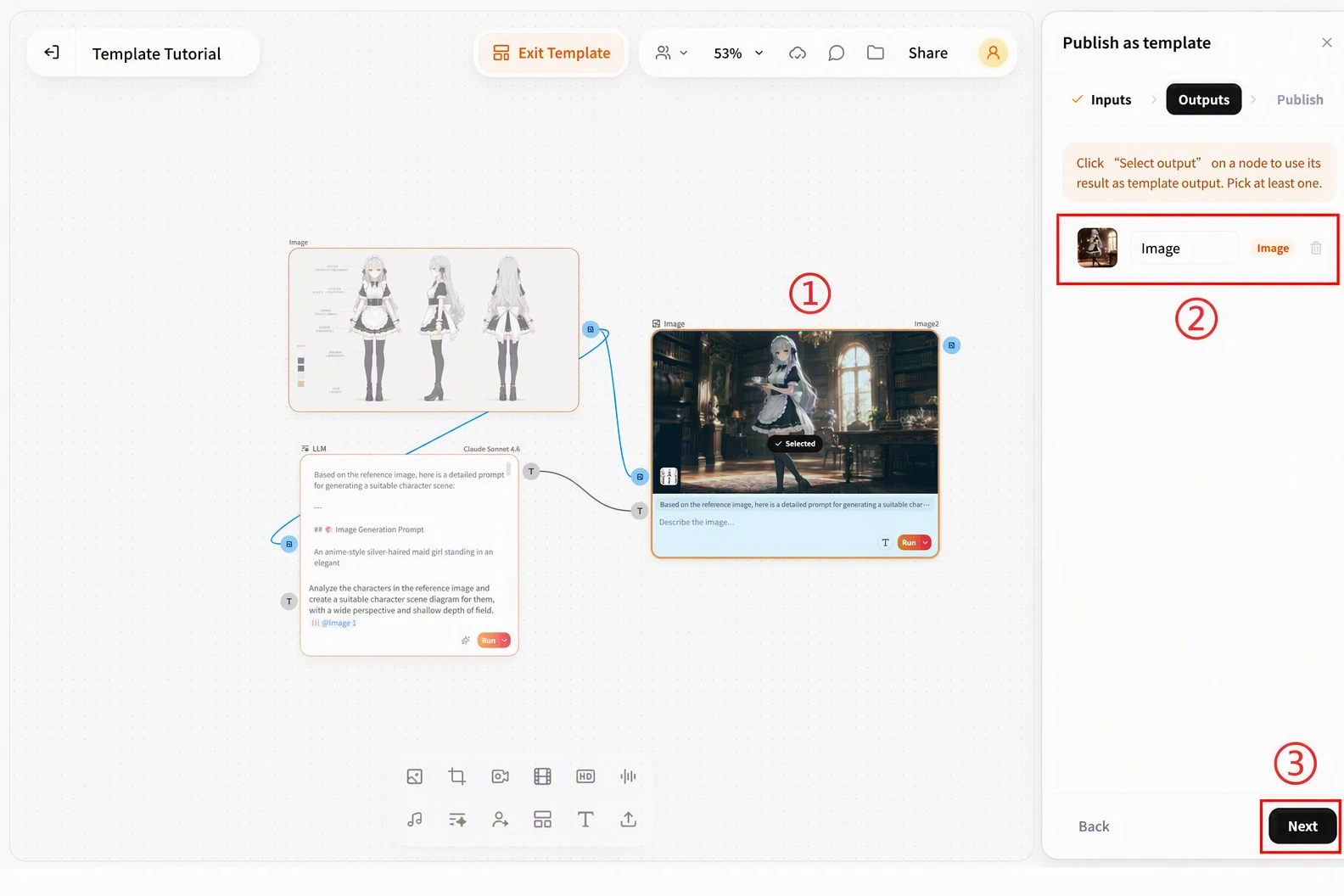Click the blue output port of reference image node
The height and width of the screenshot is (896, 1344).
coord(591,329)
